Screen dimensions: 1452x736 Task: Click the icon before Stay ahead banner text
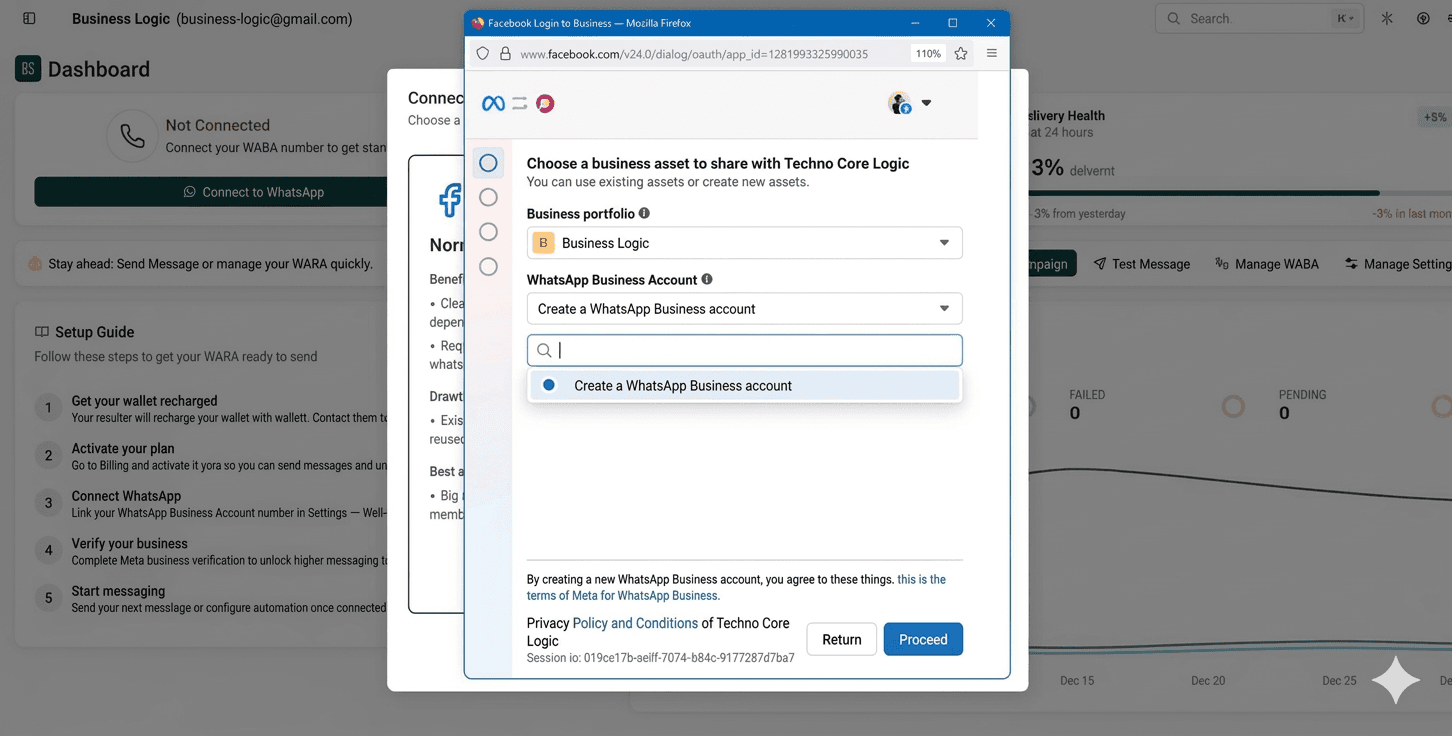click(x=35, y=264)
